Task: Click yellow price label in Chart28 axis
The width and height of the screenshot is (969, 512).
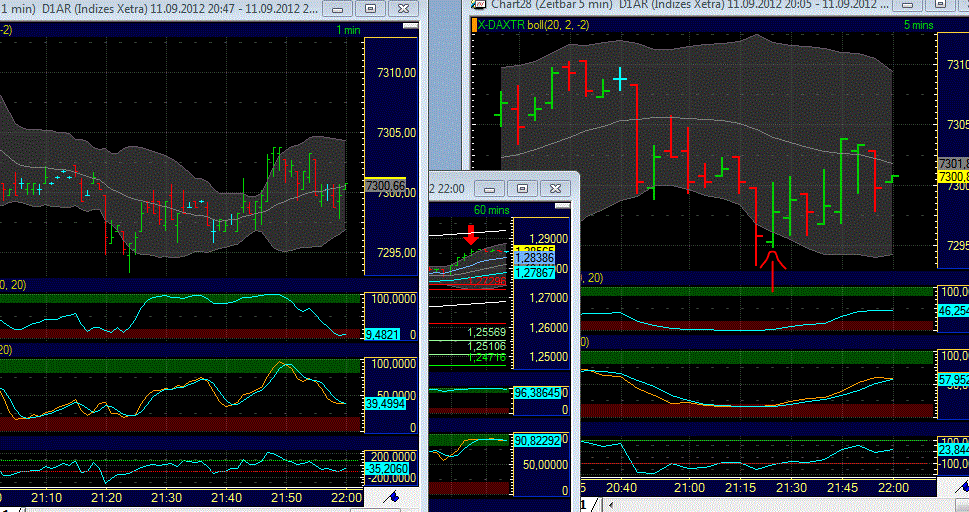Action: point(953,177)
